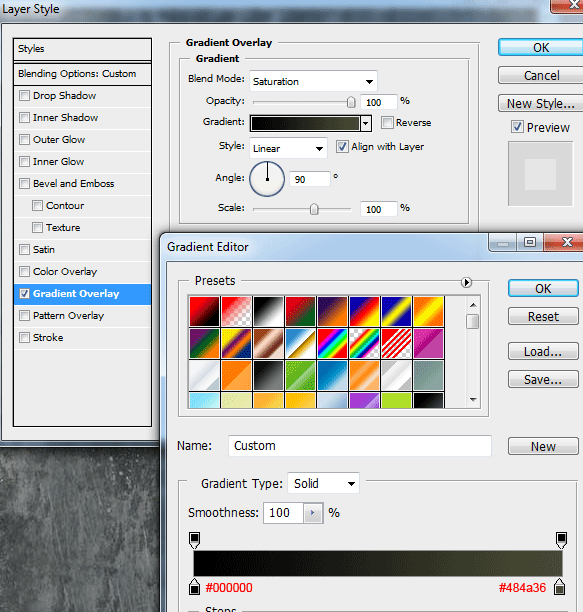Select the top-left opacity stop
The width and height of the screenshot is (583, 612).
[x=194, y=540]
